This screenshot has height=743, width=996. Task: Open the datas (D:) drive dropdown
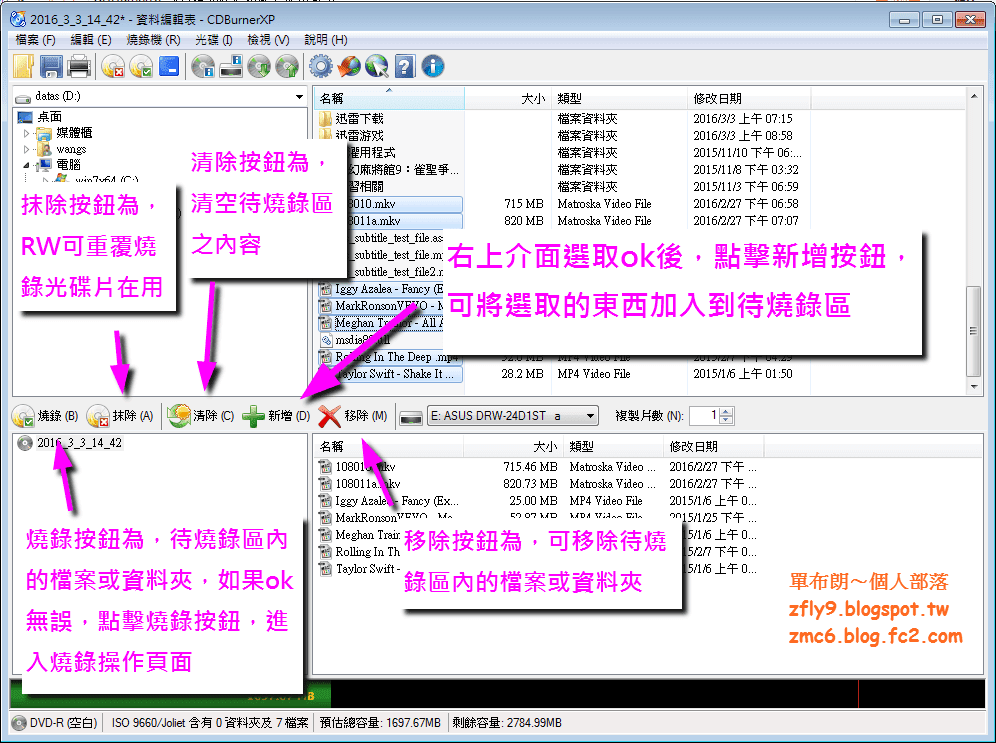[x=299, y=97]
